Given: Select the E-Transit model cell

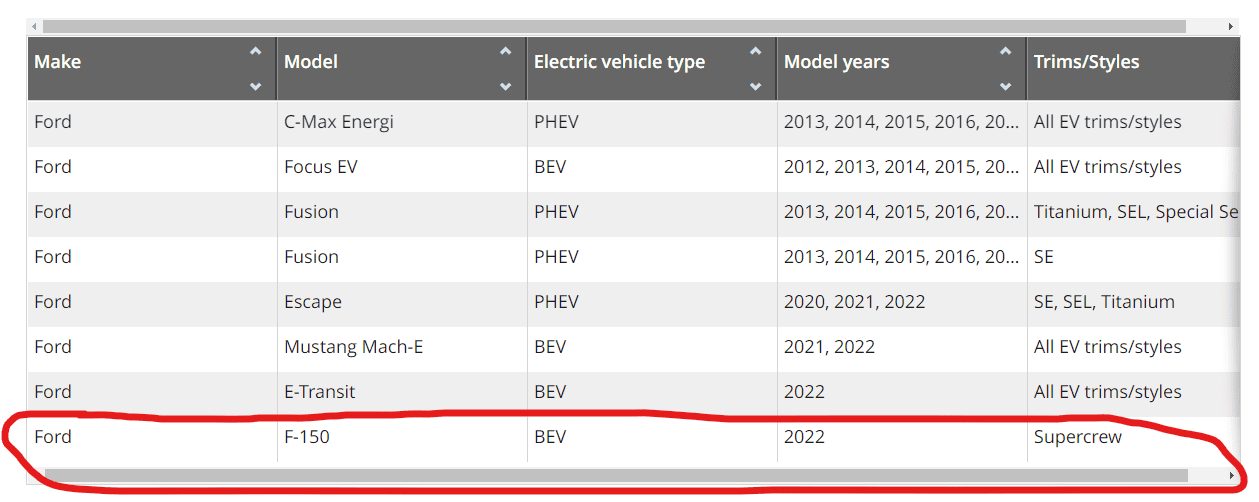Looking at the screenshot, I should (x=320, y=392).
